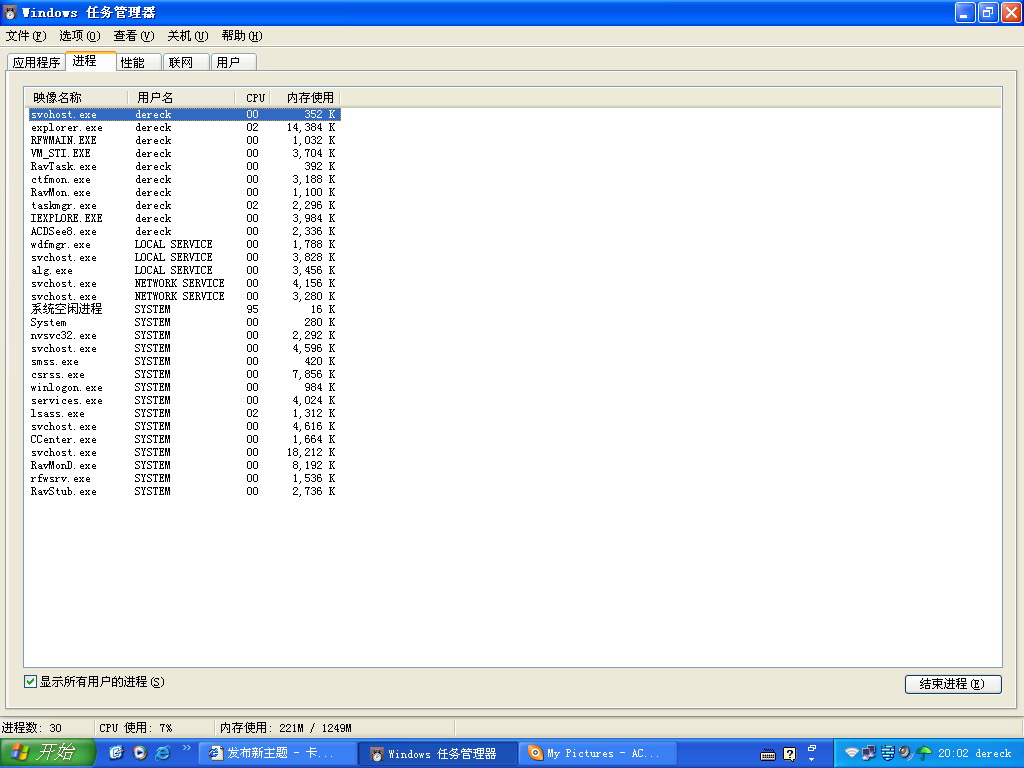Open the 开始 Start button

pos(47,753)
